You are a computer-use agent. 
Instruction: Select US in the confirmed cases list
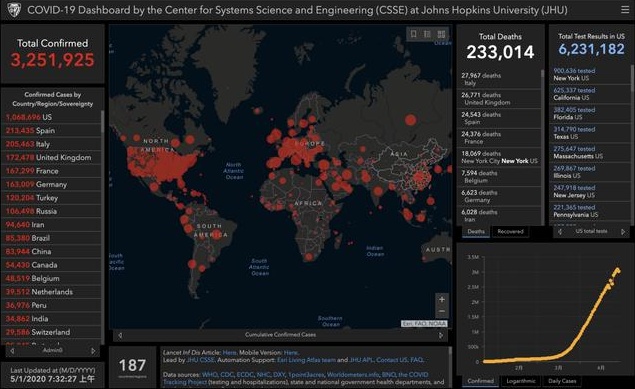click(51, 117)
